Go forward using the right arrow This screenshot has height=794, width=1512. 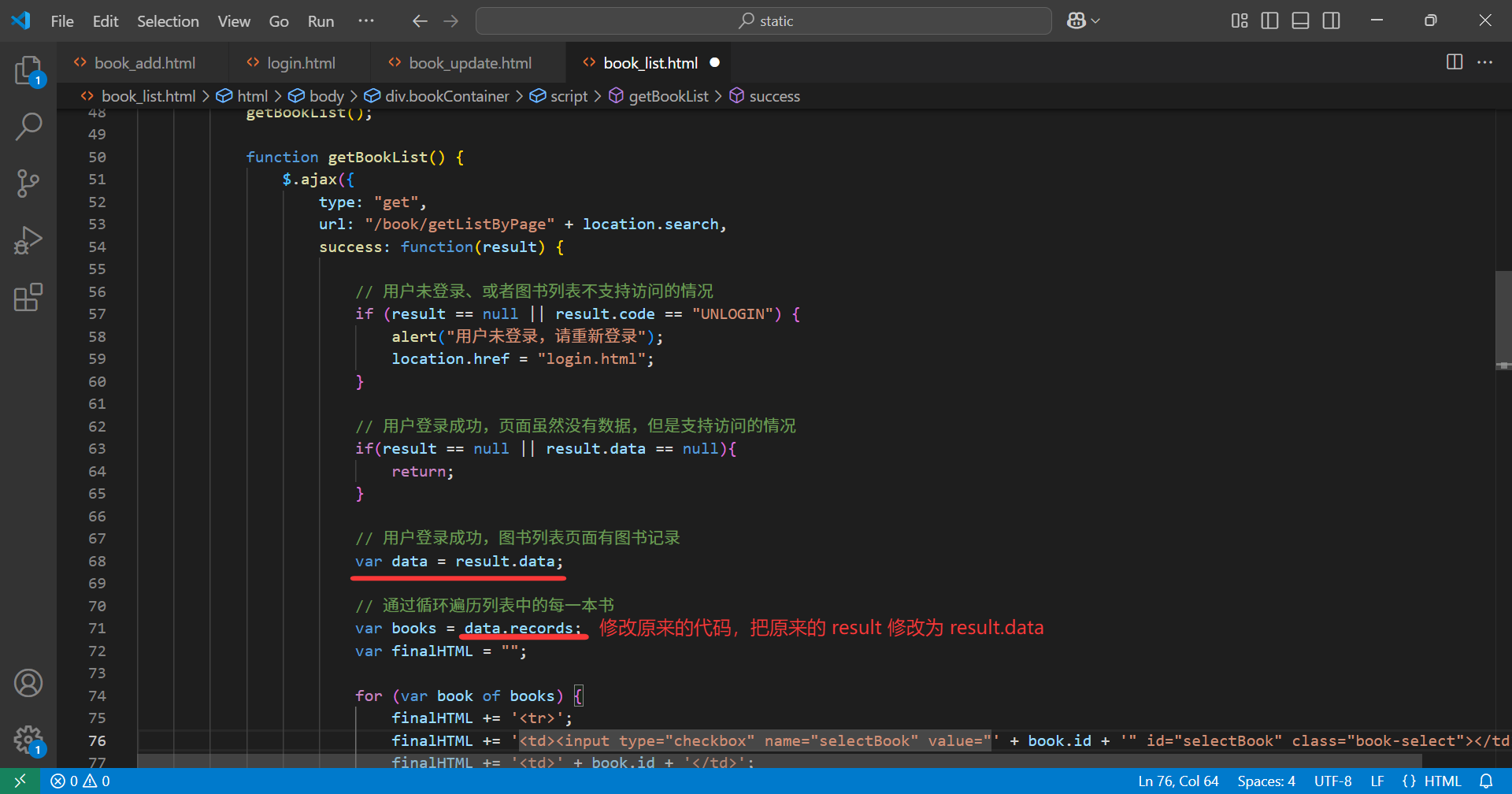pos(451,21)
